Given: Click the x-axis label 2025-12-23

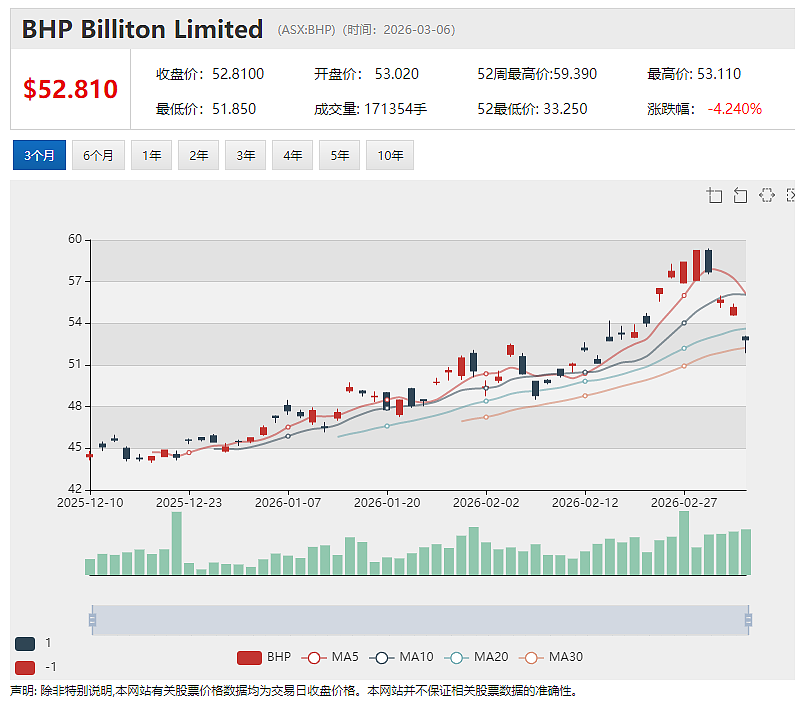Looking at the screenshot, I should tap(189, 503).
